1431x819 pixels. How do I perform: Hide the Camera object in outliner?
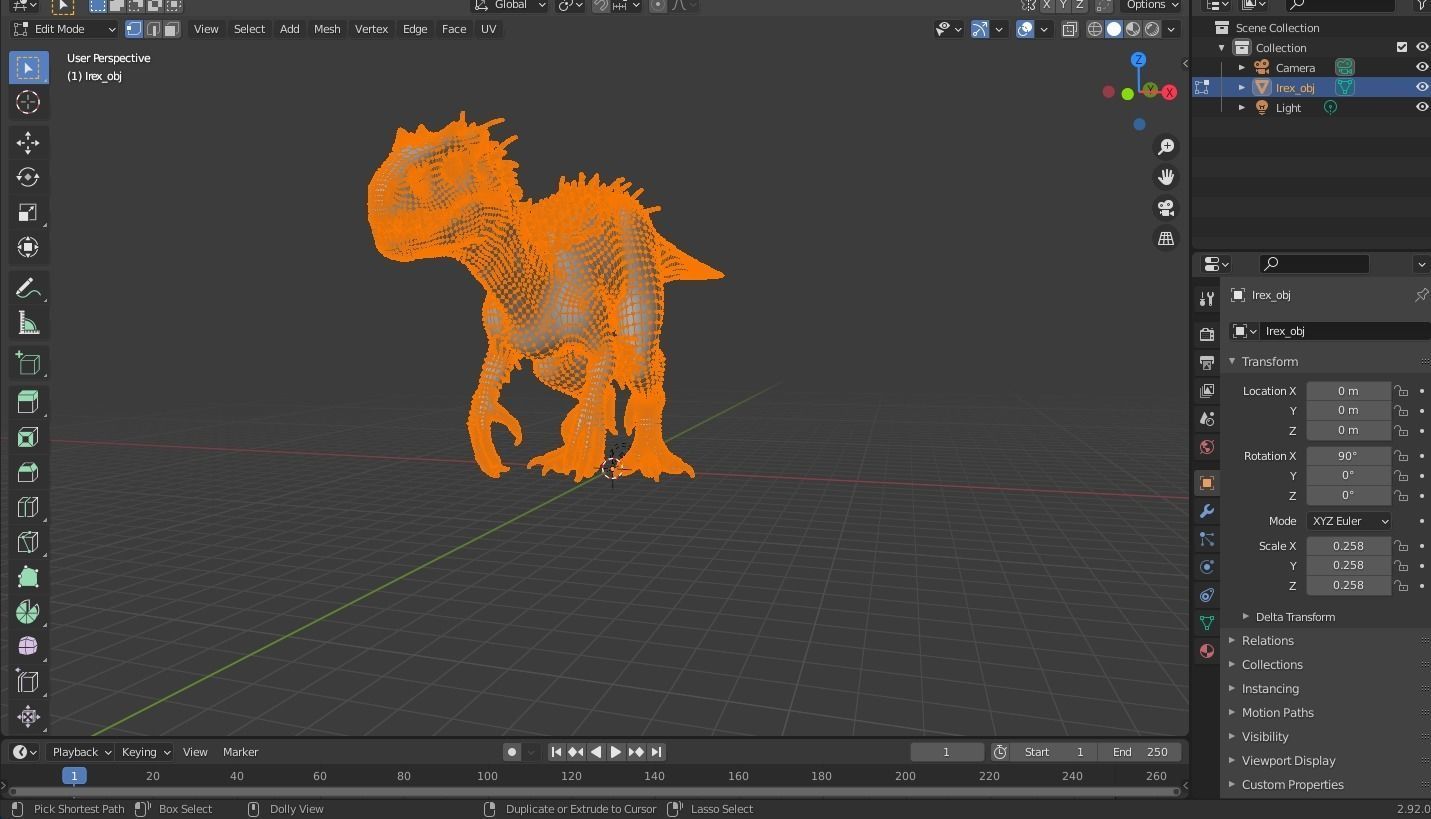click(1421, 68)
